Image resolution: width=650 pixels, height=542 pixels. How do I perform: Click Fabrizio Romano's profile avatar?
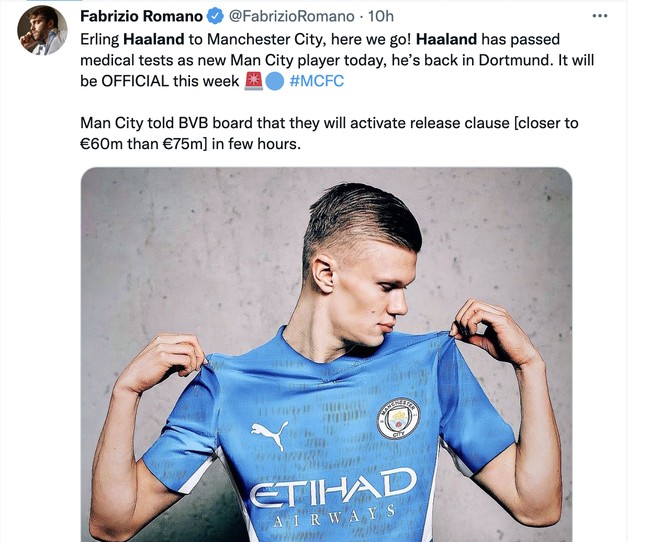point(42,30)
